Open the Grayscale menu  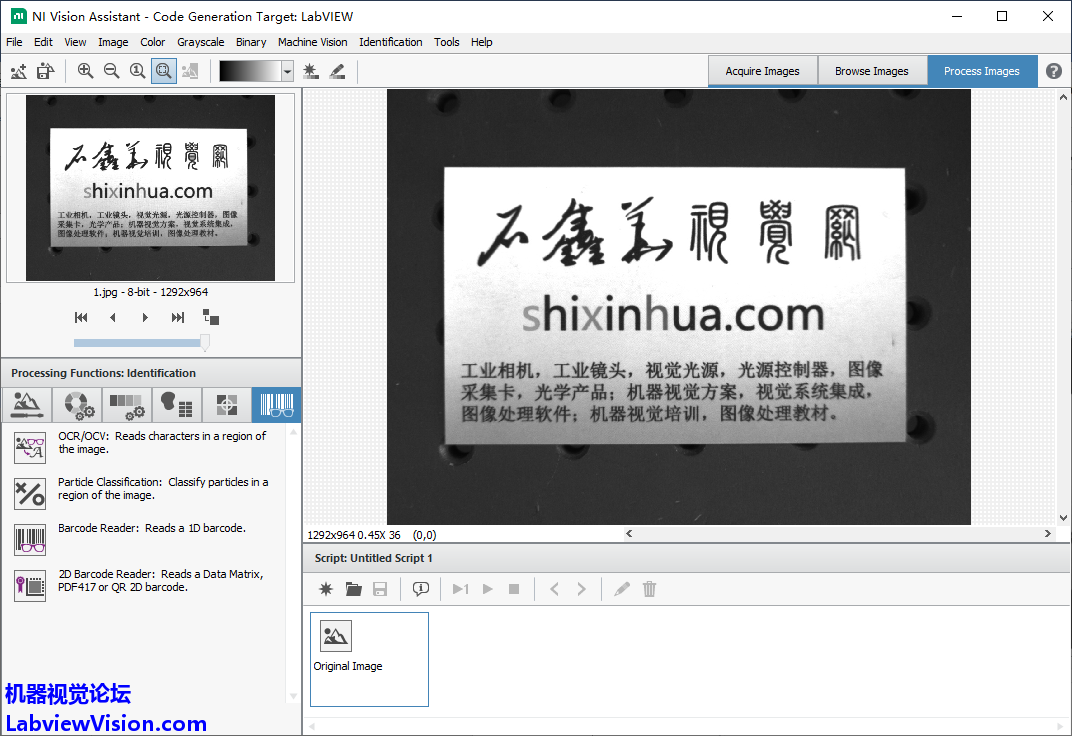(x=200, y=42)
